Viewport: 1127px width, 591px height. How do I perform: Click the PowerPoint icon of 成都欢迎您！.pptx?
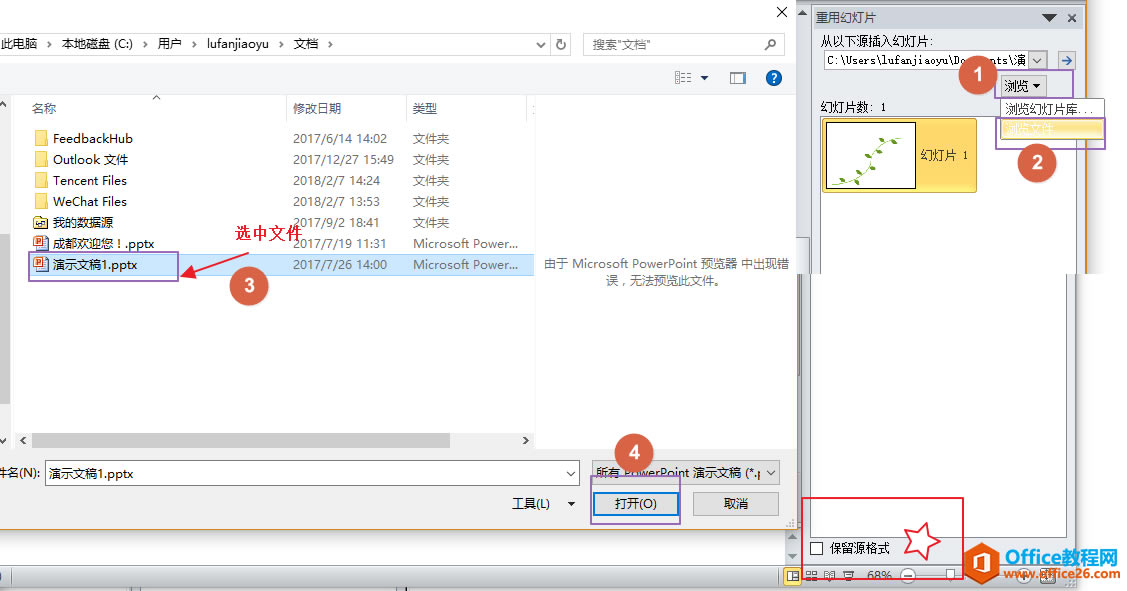pyautogui.click(x=41, y=243)
